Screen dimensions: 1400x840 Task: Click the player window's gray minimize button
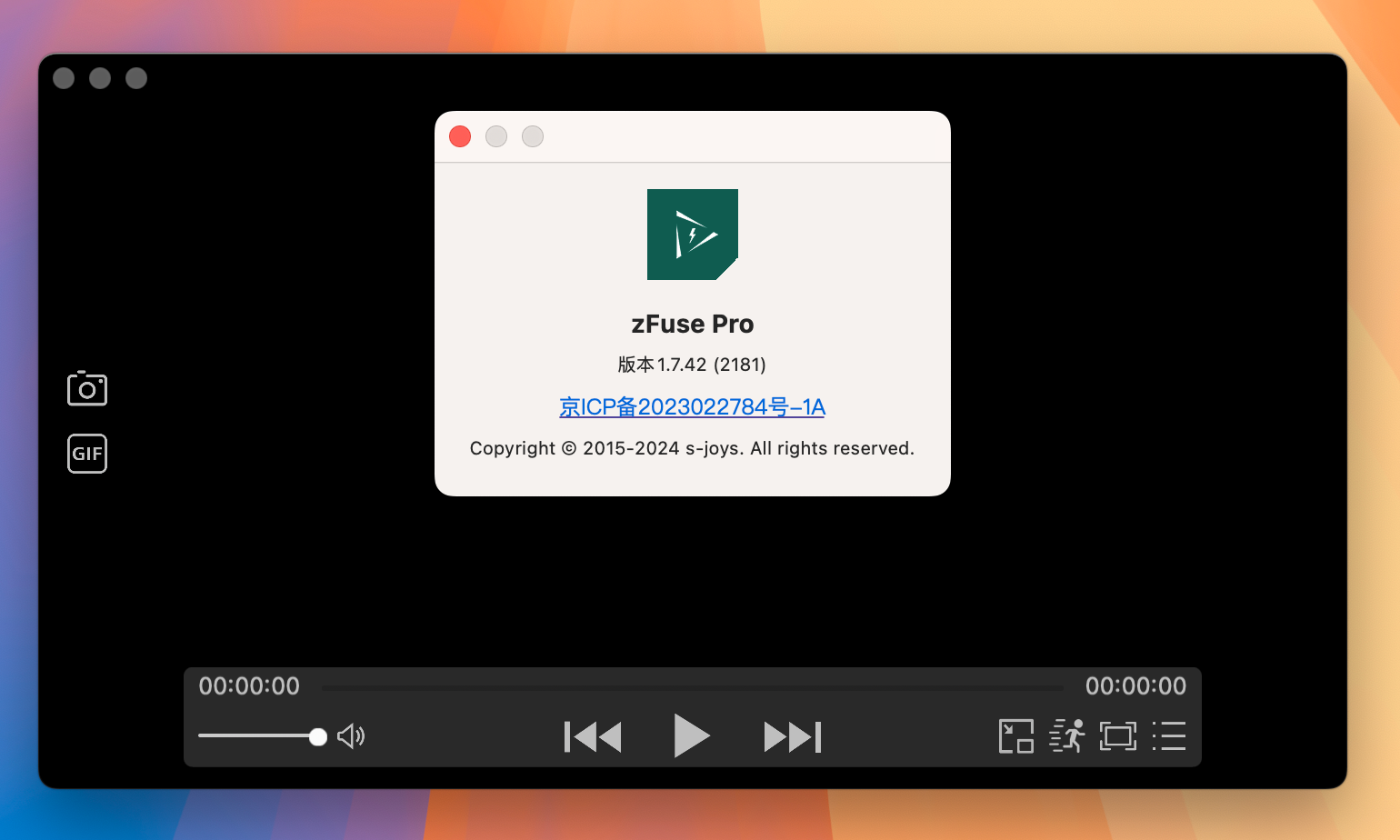coord(100,78)
